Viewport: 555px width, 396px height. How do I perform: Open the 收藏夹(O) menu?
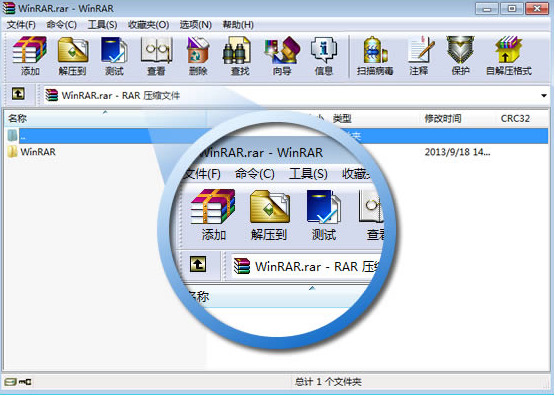click(x=148, y=25)
